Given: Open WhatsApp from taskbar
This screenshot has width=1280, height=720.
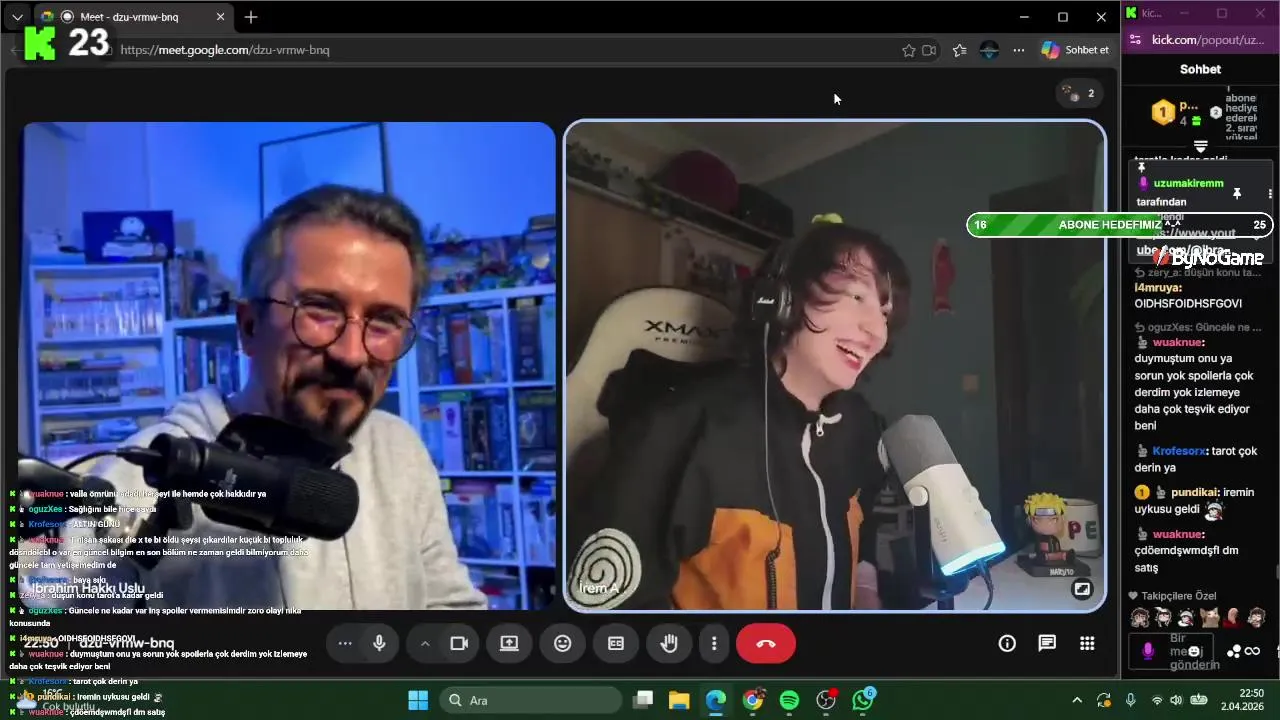Looking at the screenshot, I should click(863, 700).
